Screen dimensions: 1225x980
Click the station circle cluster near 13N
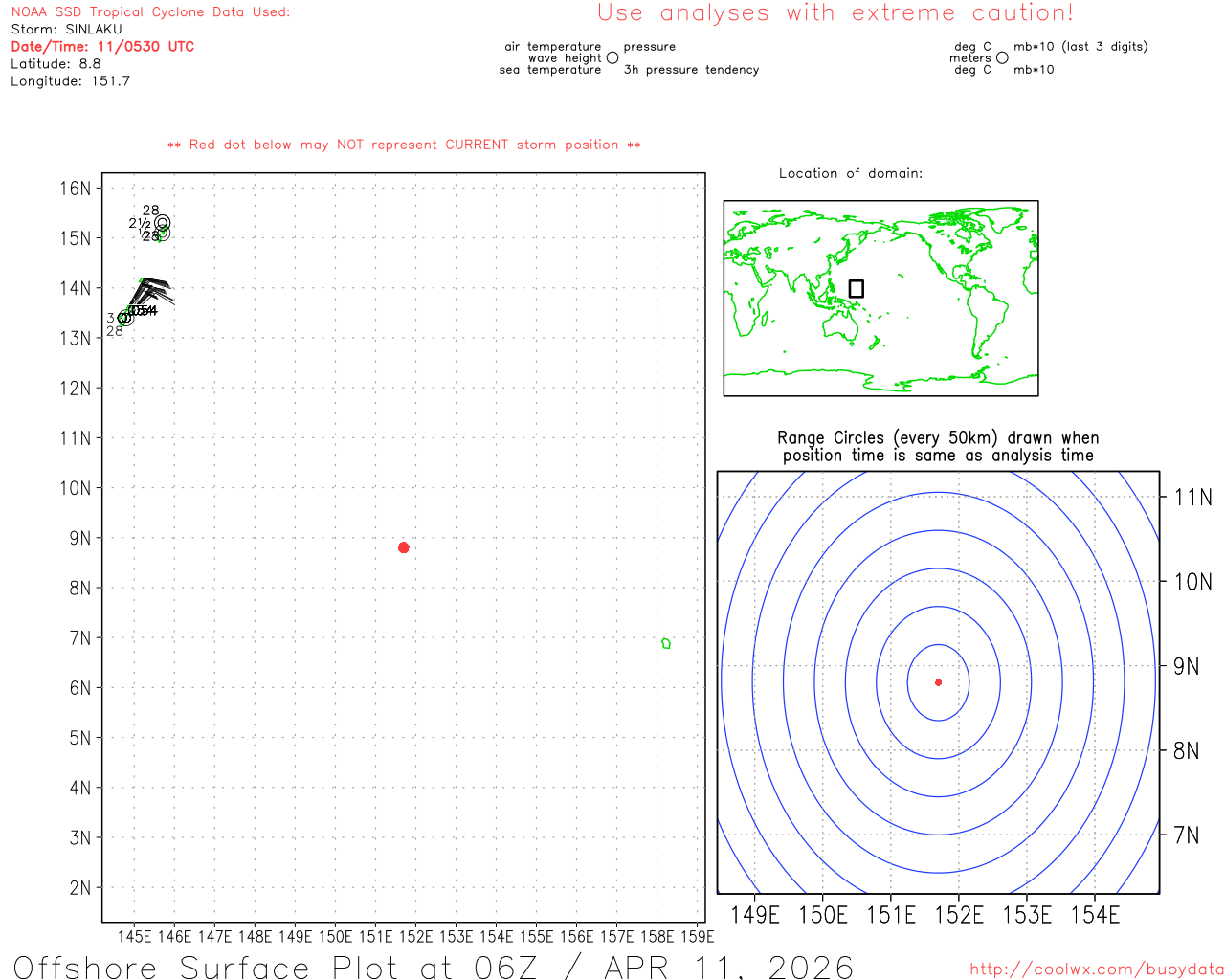pyautogui.click(x=124, y=318)
